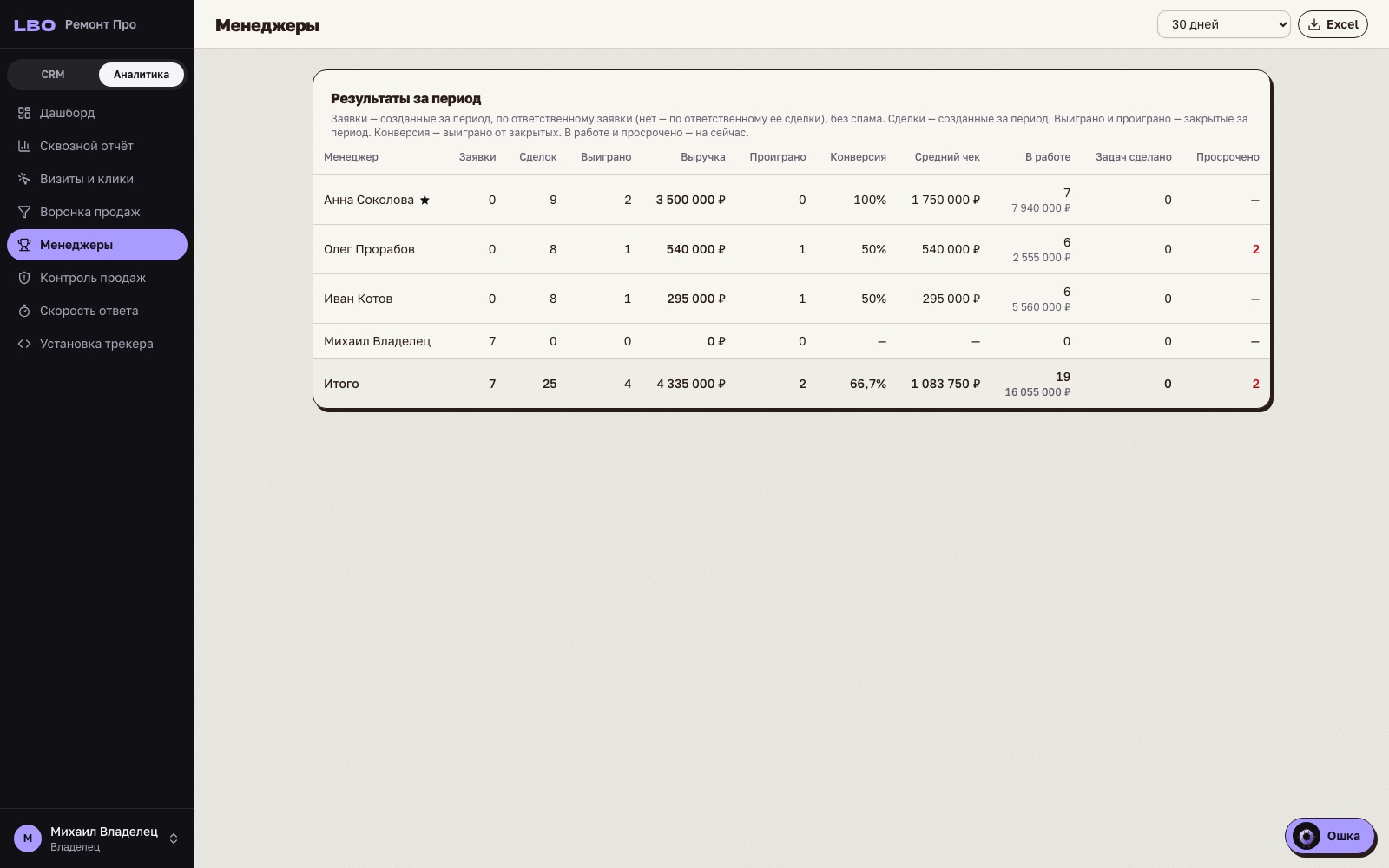Click the download icon on Excel button
1389x868 pixels.
coord(1314,24)
